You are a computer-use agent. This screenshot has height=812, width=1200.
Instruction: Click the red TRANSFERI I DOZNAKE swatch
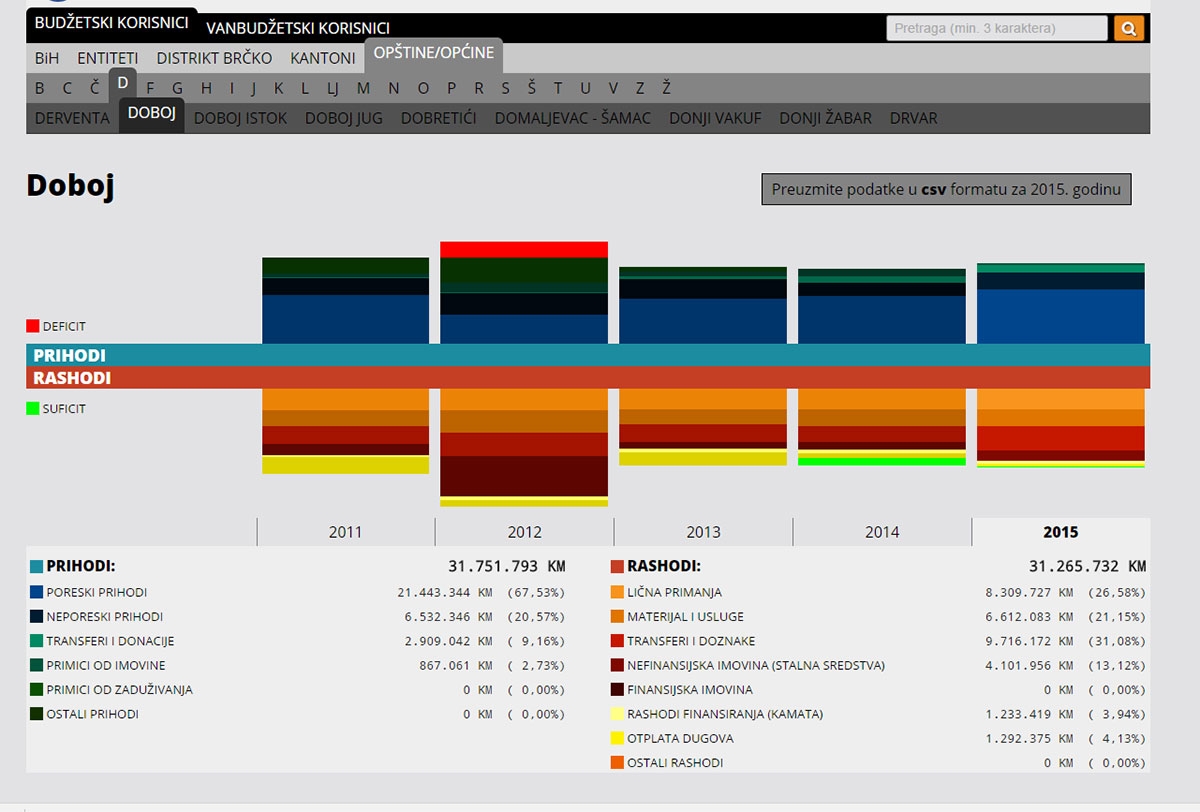pos(617,641)
